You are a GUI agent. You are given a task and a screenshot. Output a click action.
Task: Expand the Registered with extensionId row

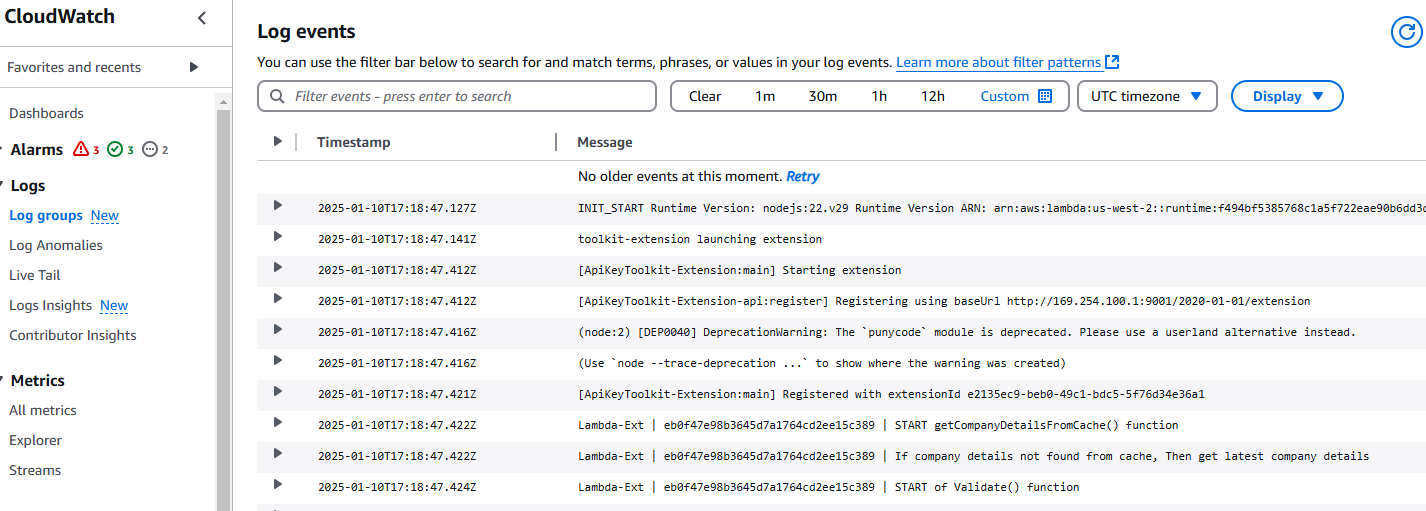(x=278, y=392)
